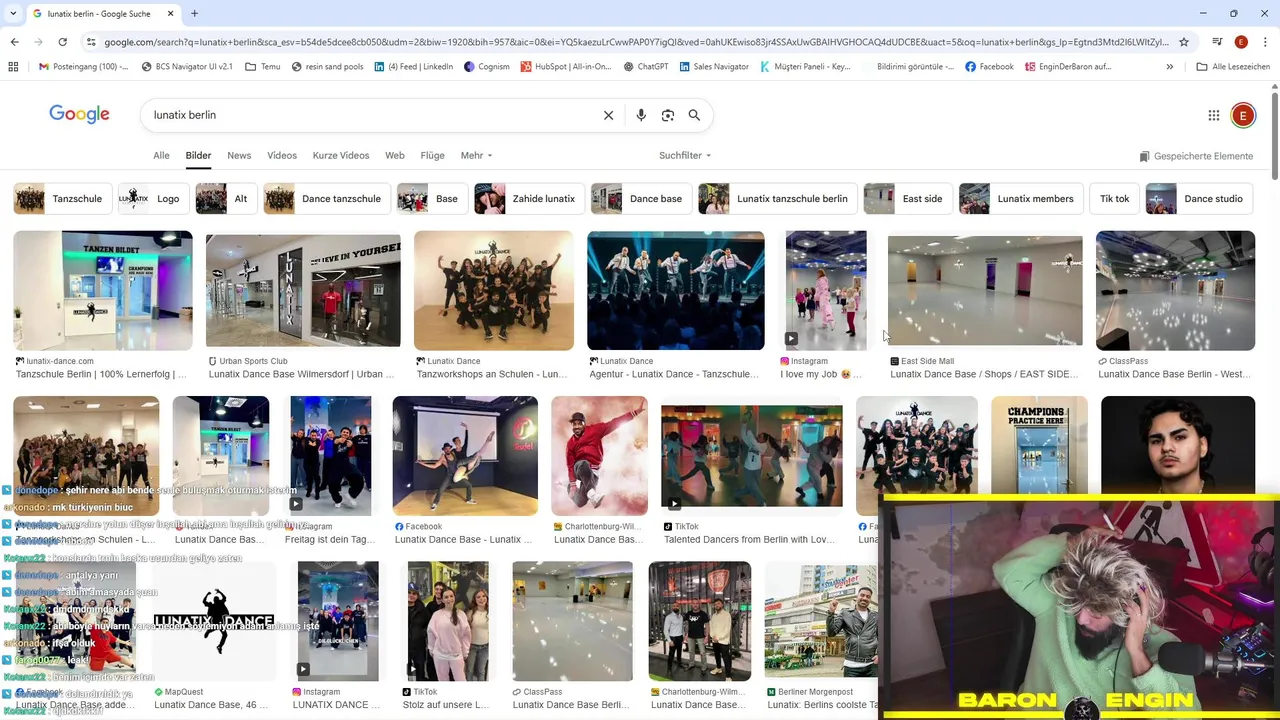
Task: Switch to the Web tab
Action: [x=395, y=155]
